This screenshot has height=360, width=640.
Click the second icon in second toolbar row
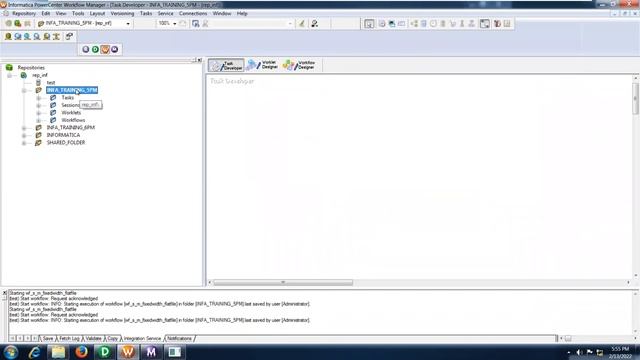click(18, 37)
